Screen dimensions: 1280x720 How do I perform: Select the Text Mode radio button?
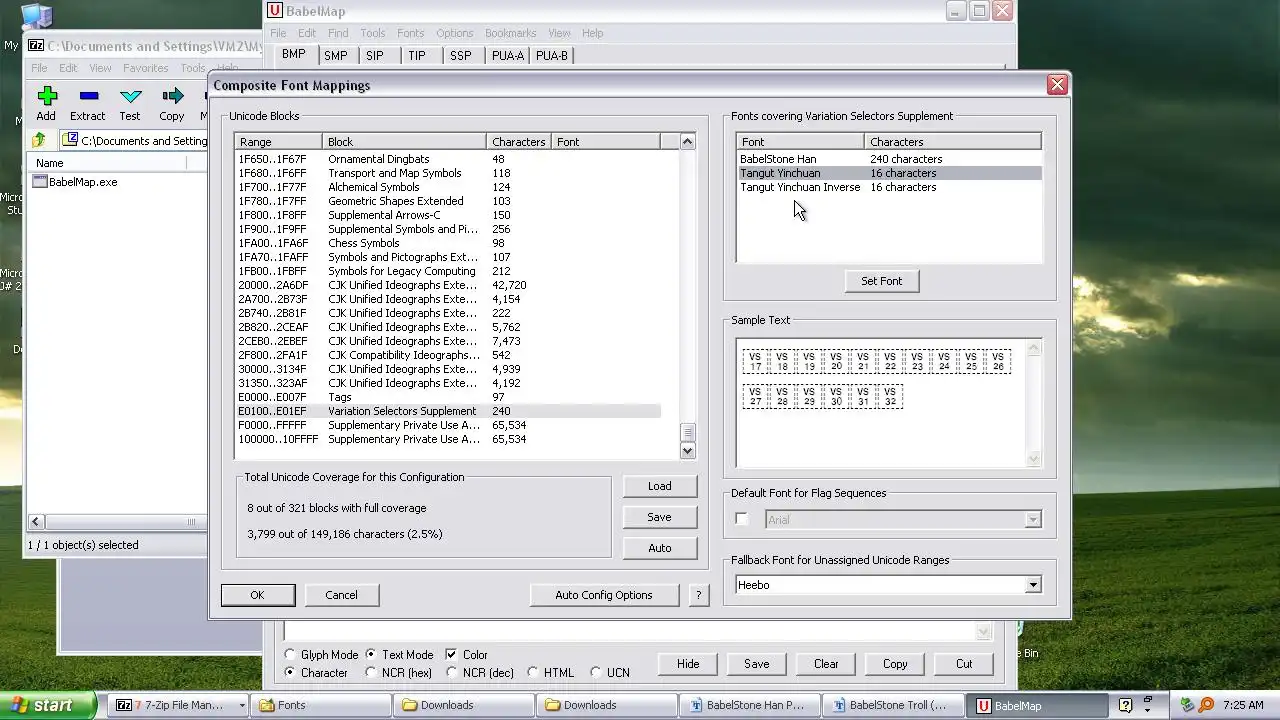[371, 655]
